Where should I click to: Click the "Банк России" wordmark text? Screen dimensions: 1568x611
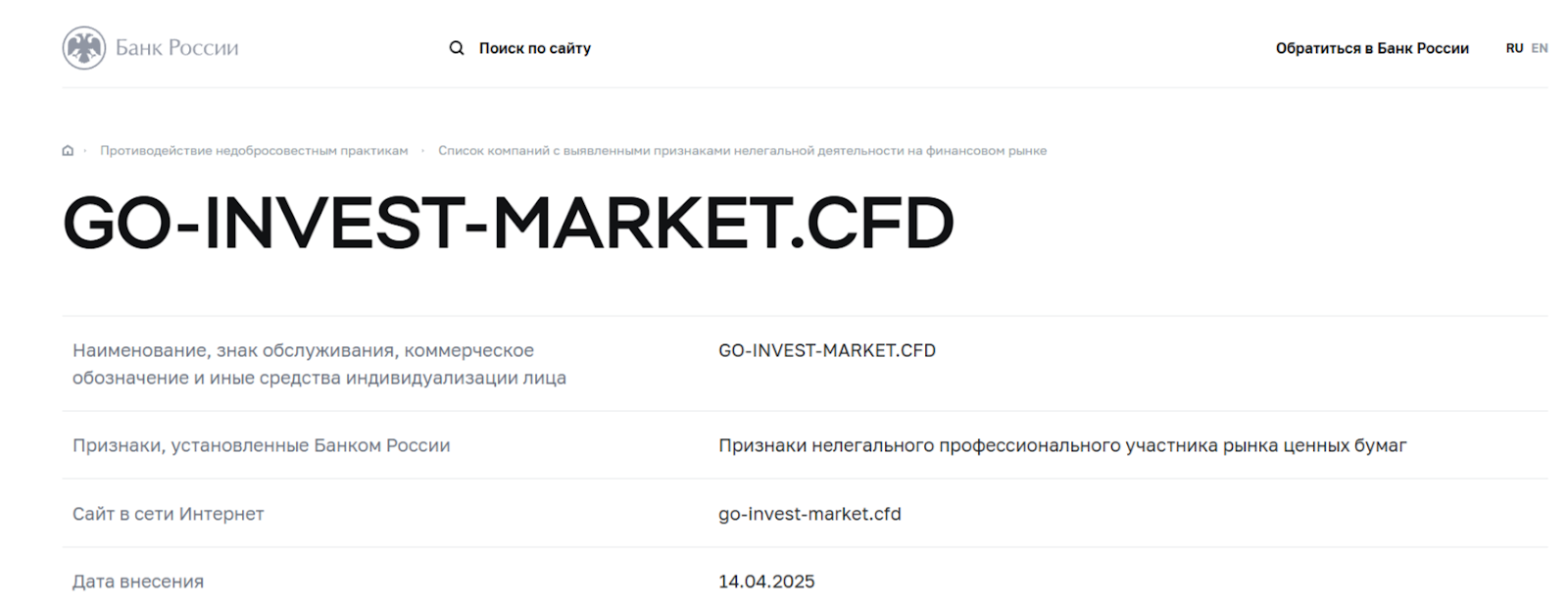[x=177, y=48]
